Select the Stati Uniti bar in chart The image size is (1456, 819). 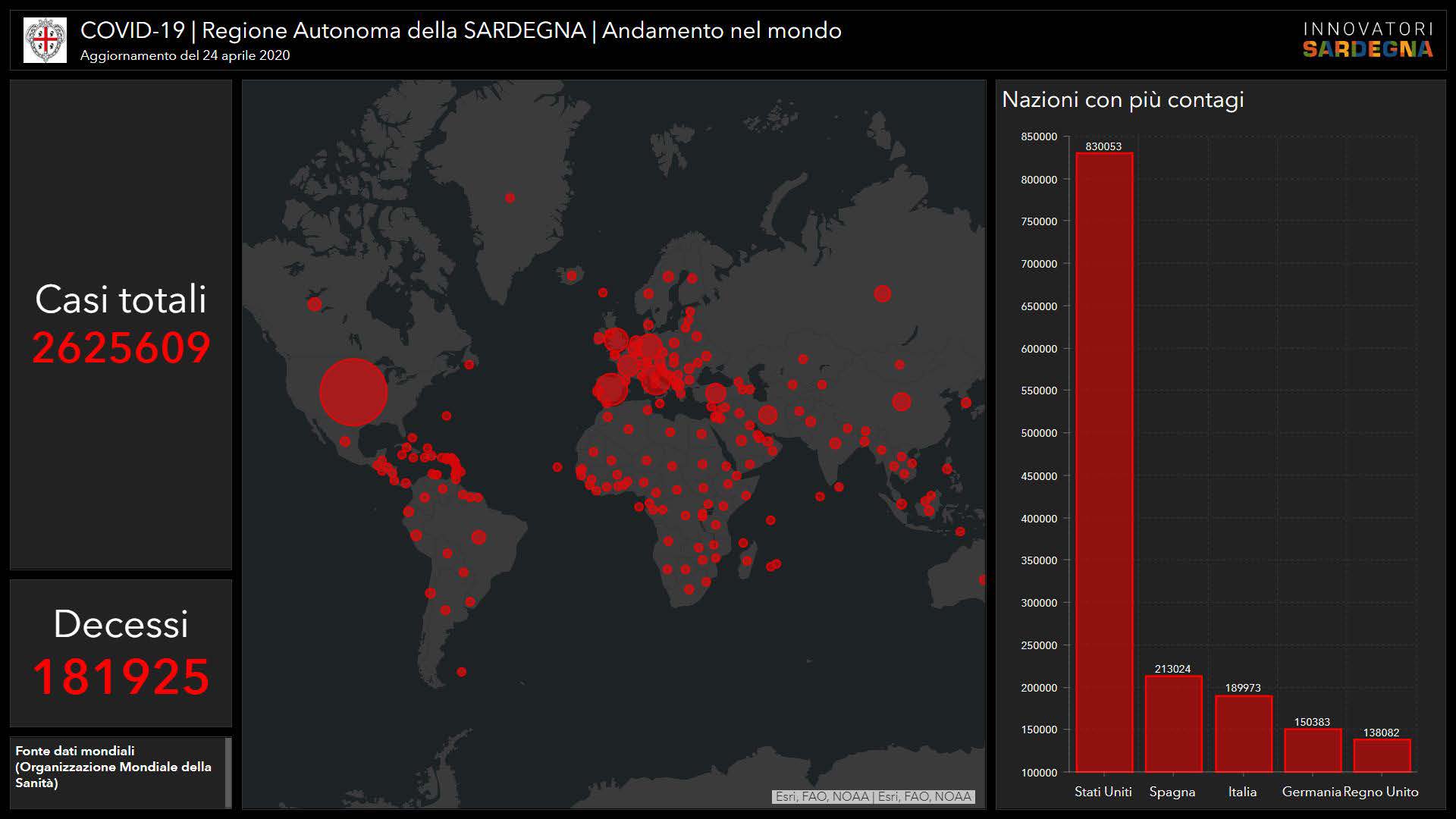click(x=1103, y=463)
